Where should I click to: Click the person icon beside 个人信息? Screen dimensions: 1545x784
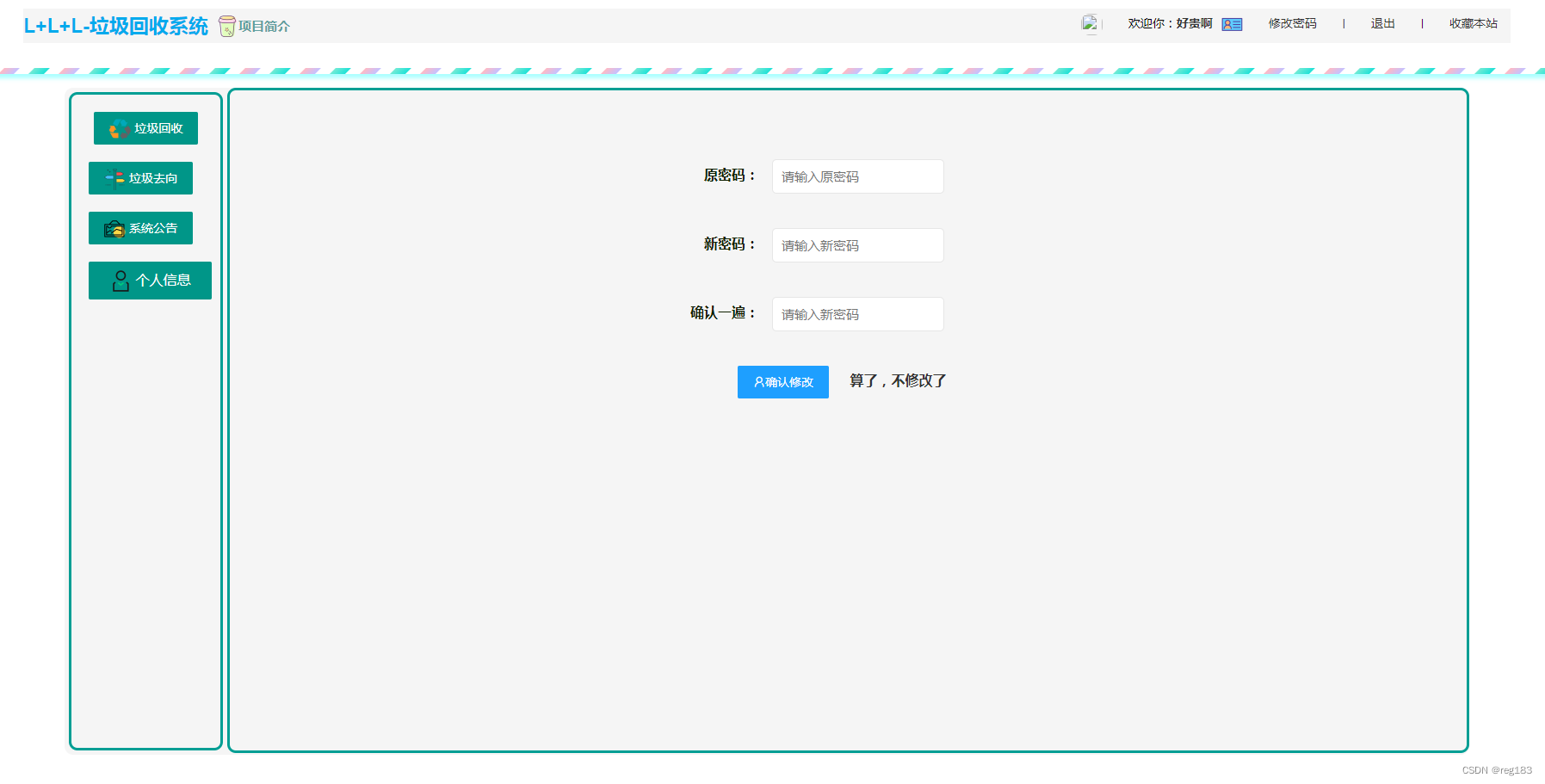pyautogui.click(x=121, y=281)
